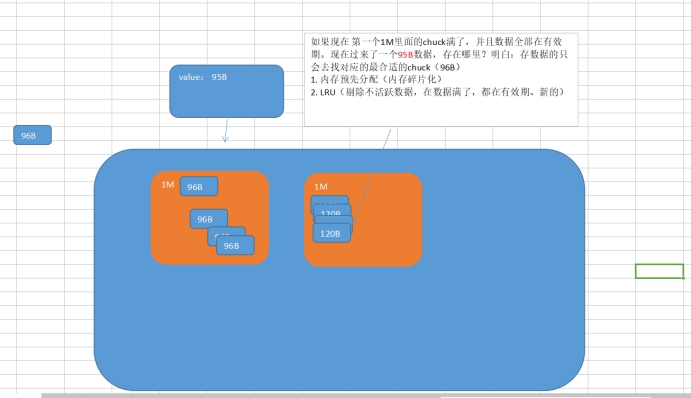Select the "value: 95B" rounded box

pyautogui.click(x=227, y=91)
